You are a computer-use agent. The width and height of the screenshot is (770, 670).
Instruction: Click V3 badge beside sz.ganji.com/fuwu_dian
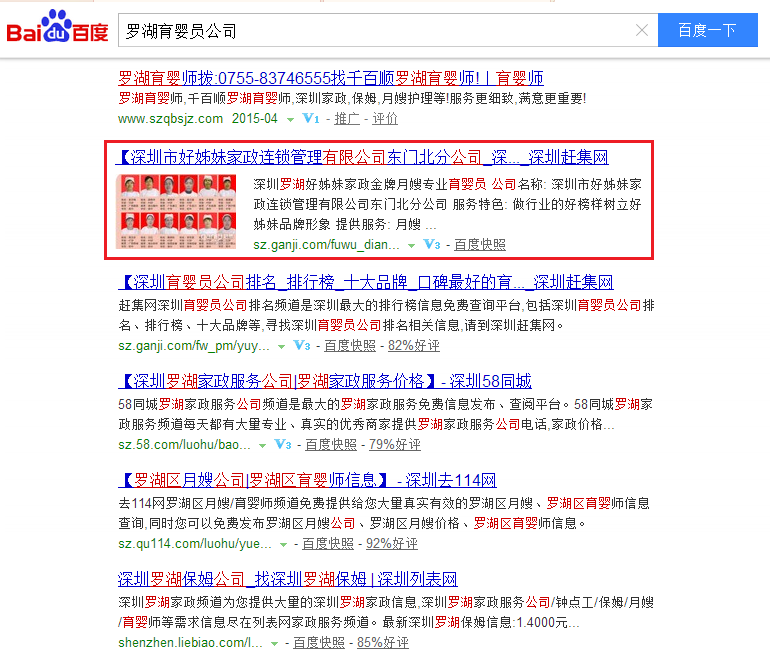coord(432,244)
